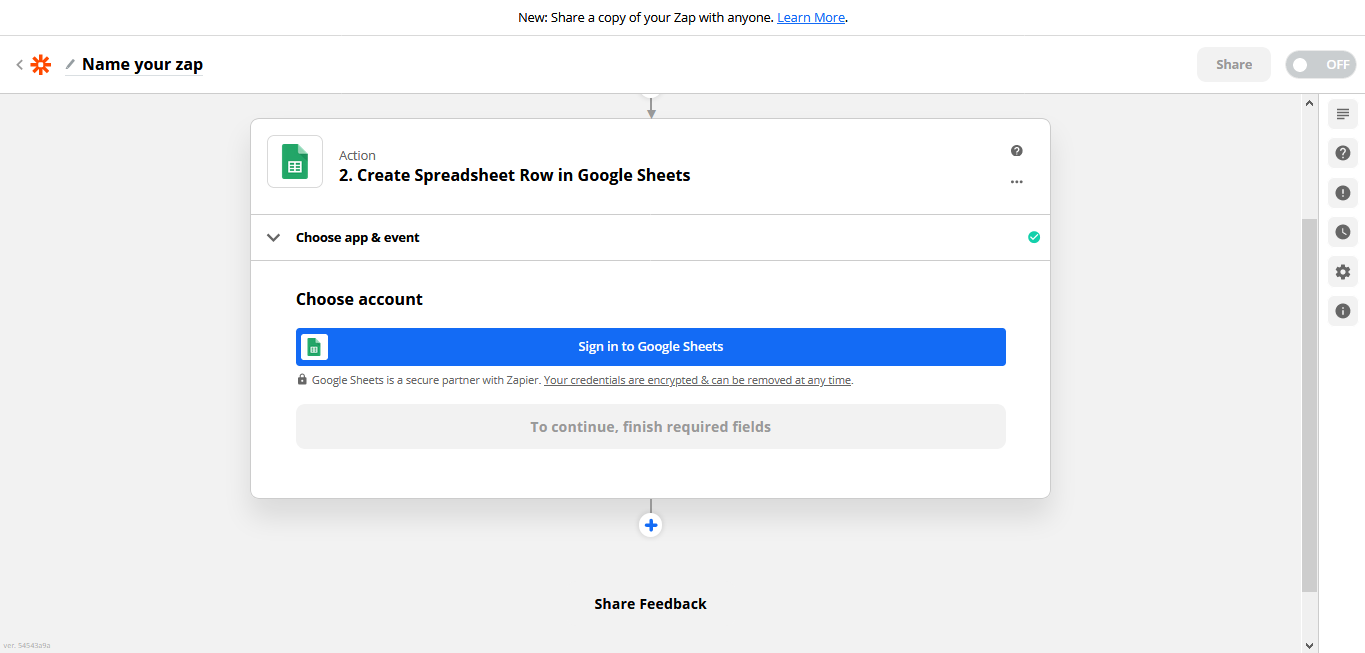The width and height of the screenshot is (1365, 653).
Task: Show alerts via exclamation icon in sidebar
Action: point(1342,193)
